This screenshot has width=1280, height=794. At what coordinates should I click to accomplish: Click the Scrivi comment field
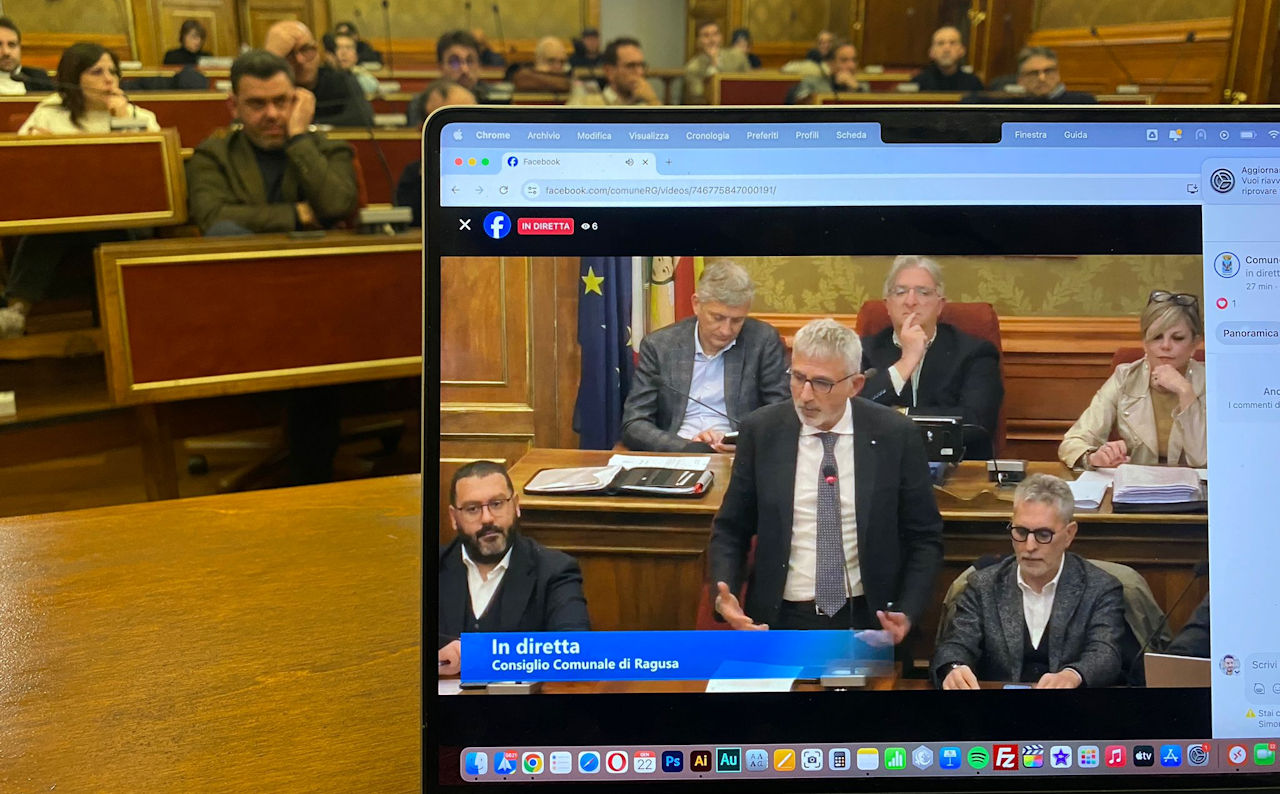(1263, 665)
